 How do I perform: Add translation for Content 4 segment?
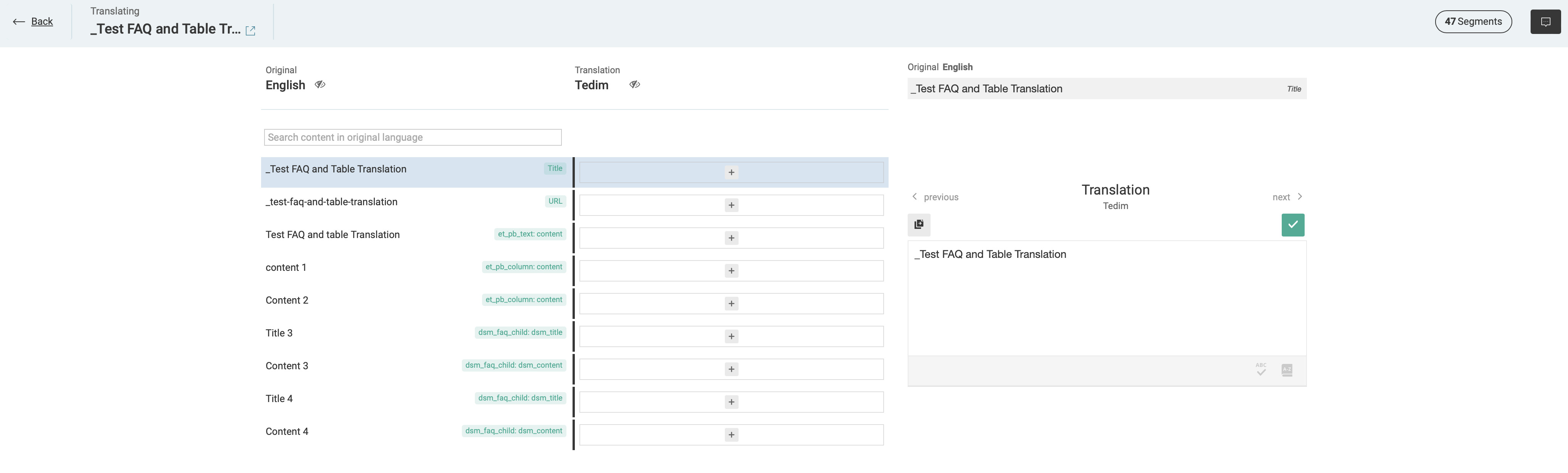[x=731, y=435]
